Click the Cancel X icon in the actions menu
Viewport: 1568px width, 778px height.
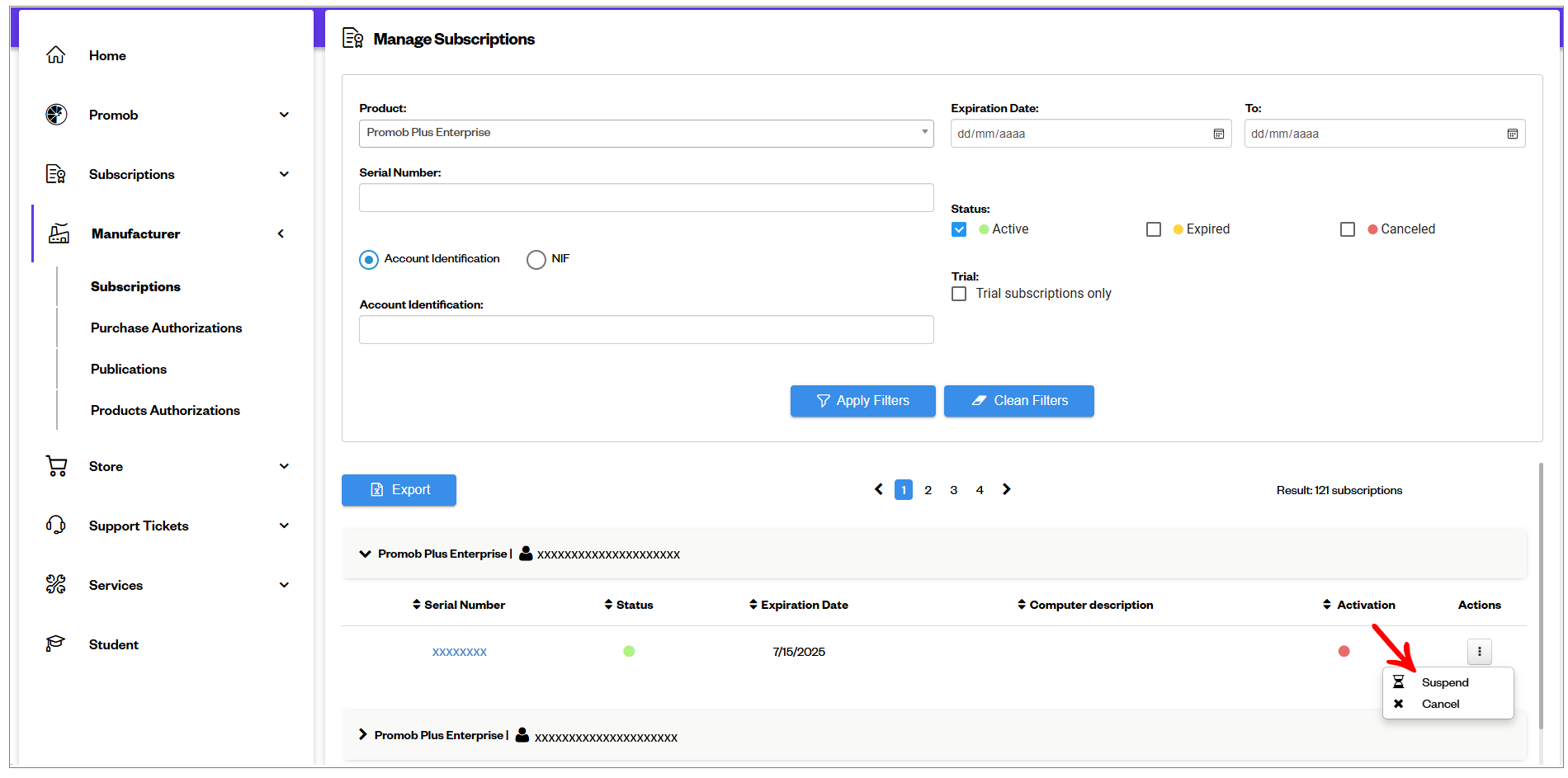point(1398,704)
